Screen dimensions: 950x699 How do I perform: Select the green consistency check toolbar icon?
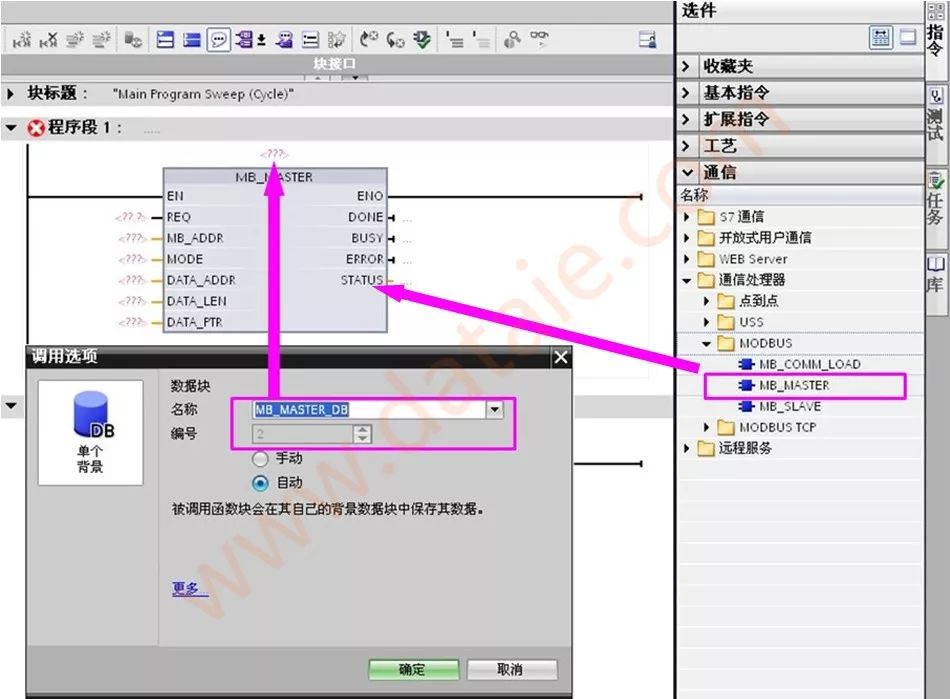point(422,38)
